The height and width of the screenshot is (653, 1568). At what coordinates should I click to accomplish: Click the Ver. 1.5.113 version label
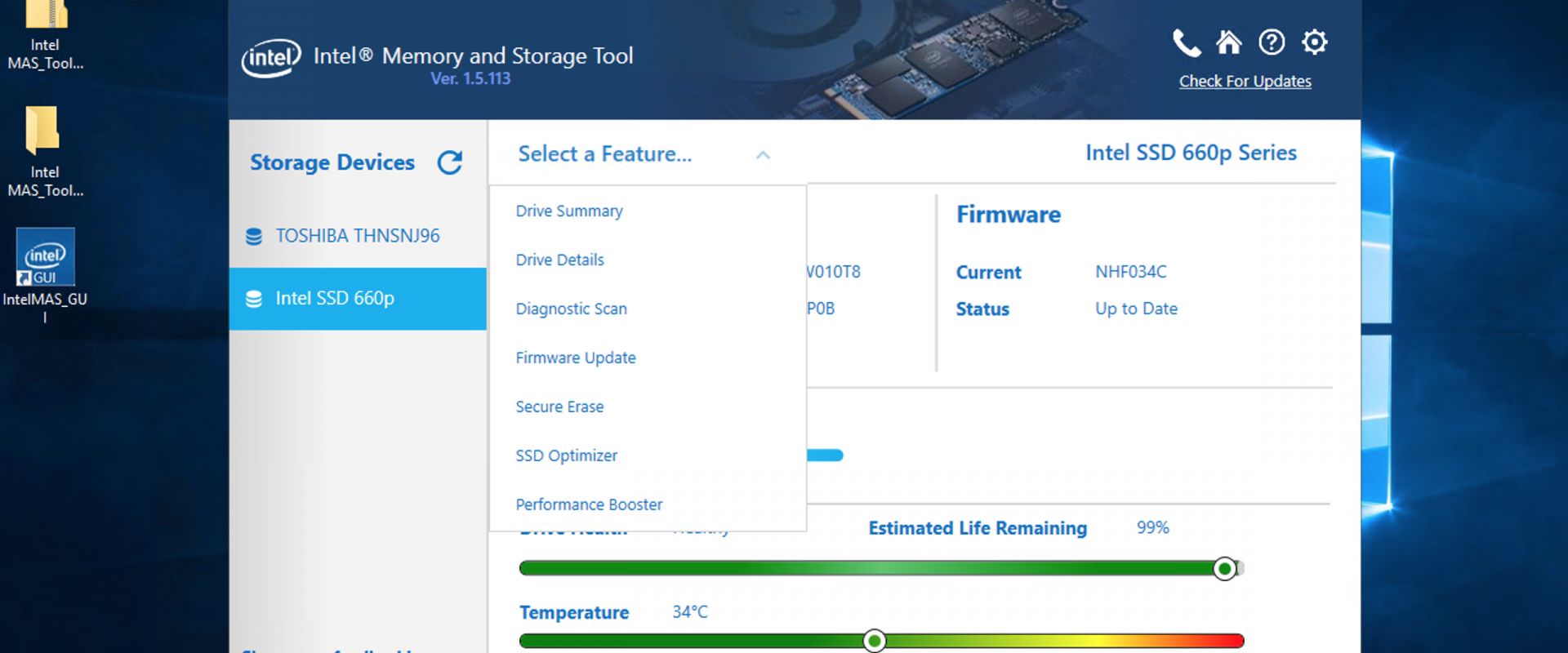pyautogui.click(x=470, y=78)
